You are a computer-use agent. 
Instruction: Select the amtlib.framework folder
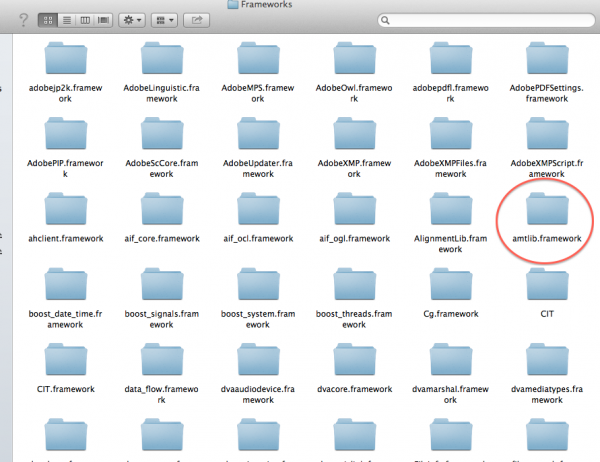[547, 209]
